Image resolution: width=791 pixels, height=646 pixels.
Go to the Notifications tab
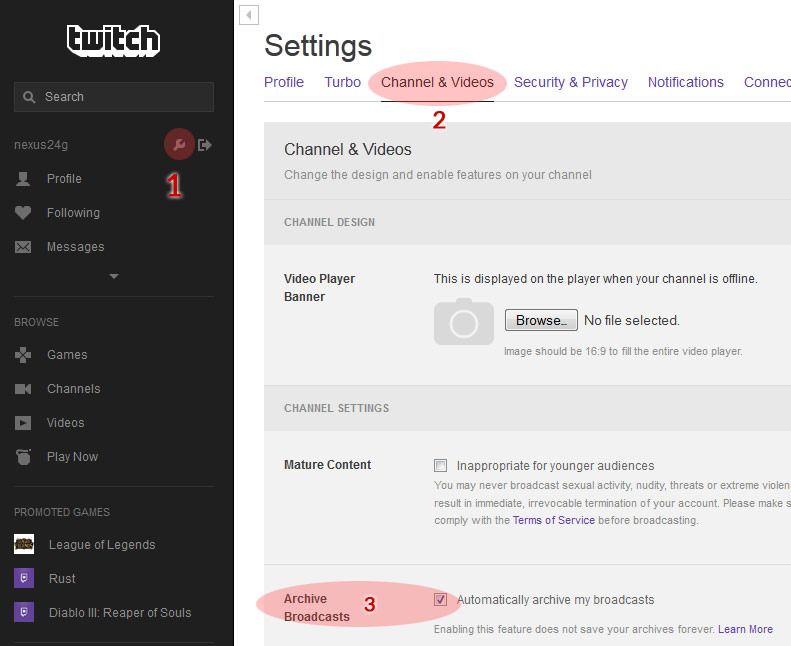[686, 82]
